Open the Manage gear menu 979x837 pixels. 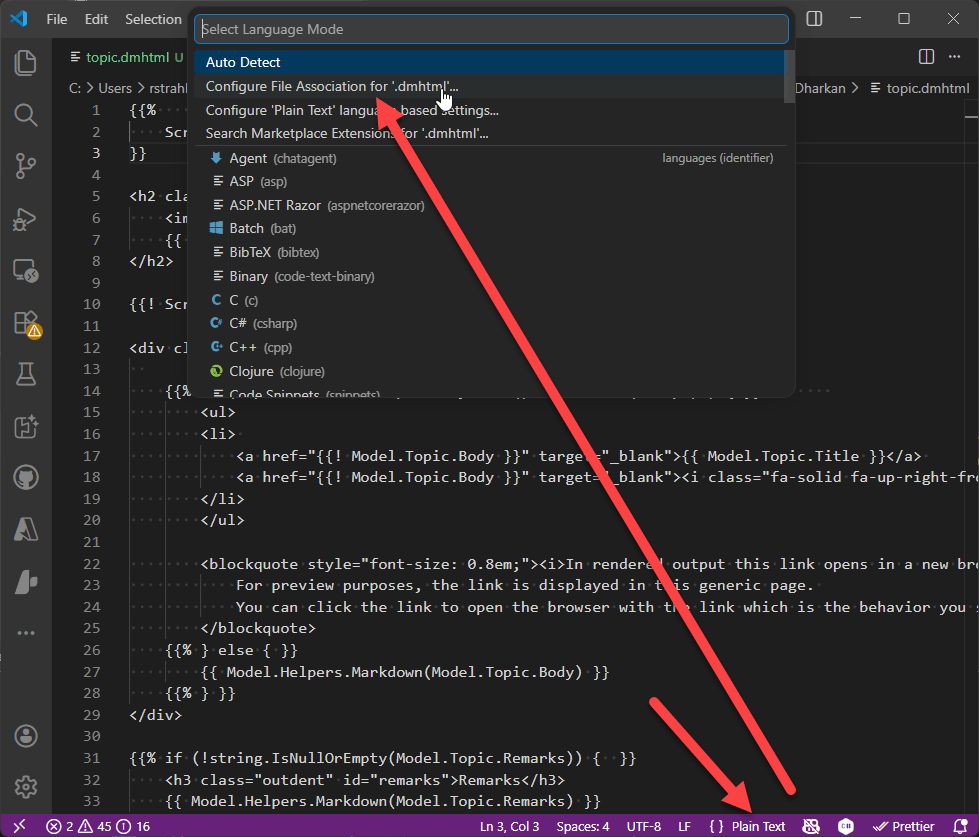26,787
